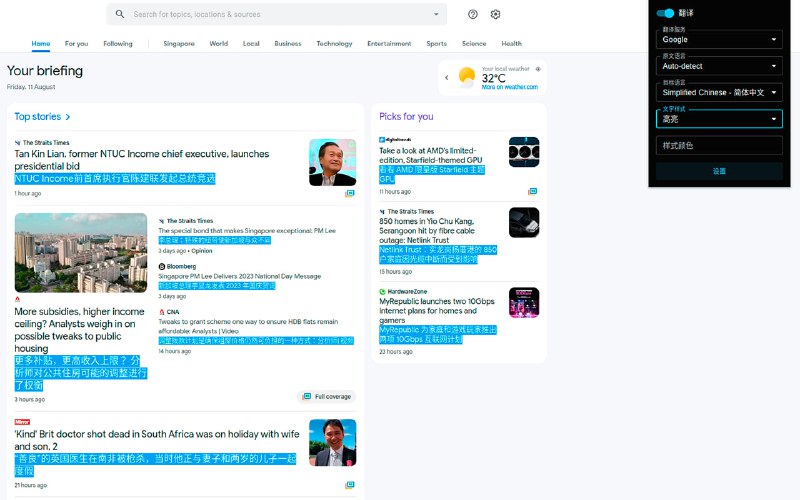
Task: Click the search magnifier icon
Action: (x=120, y=14)
